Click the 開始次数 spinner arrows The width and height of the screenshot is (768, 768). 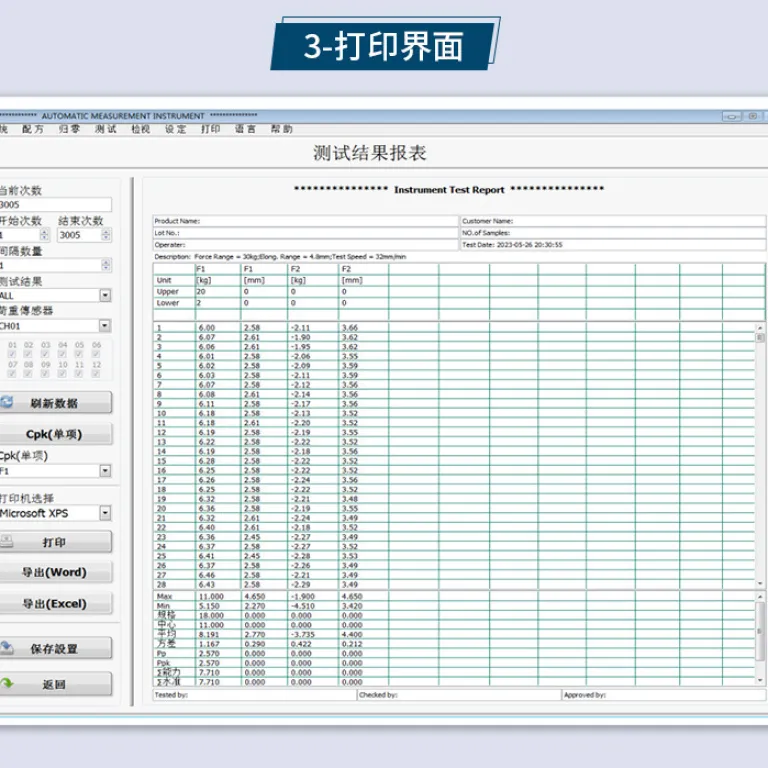coord(45,235)
